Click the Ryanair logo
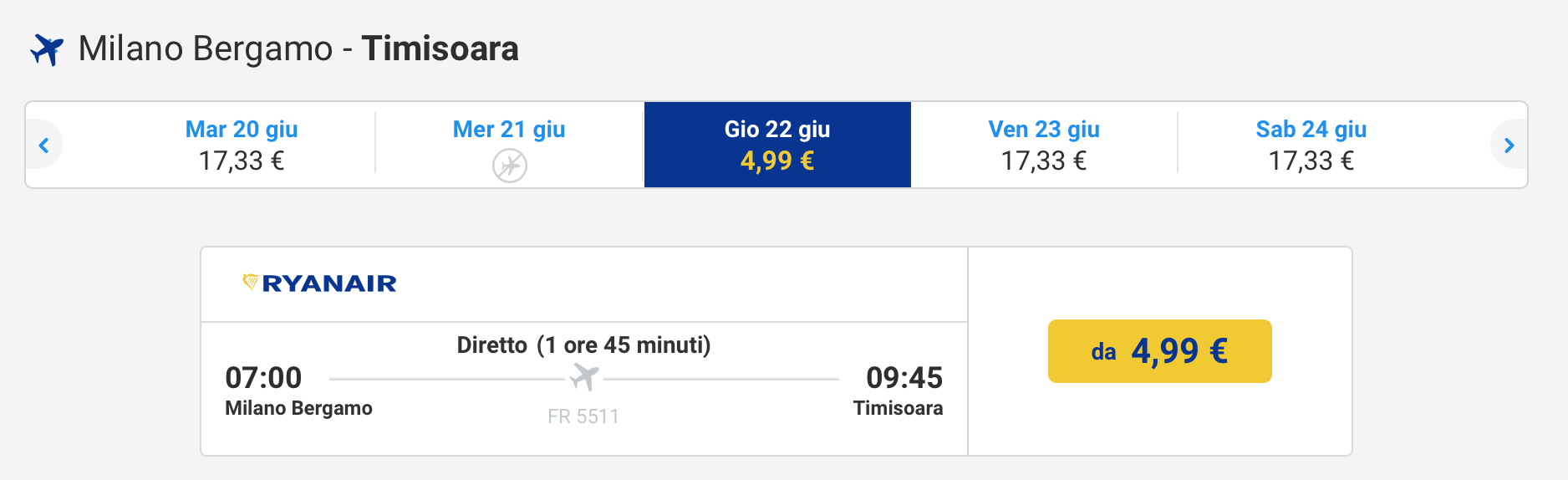Screen dimensions: 1568x480 pyautogui.click(x=319, y=283)
